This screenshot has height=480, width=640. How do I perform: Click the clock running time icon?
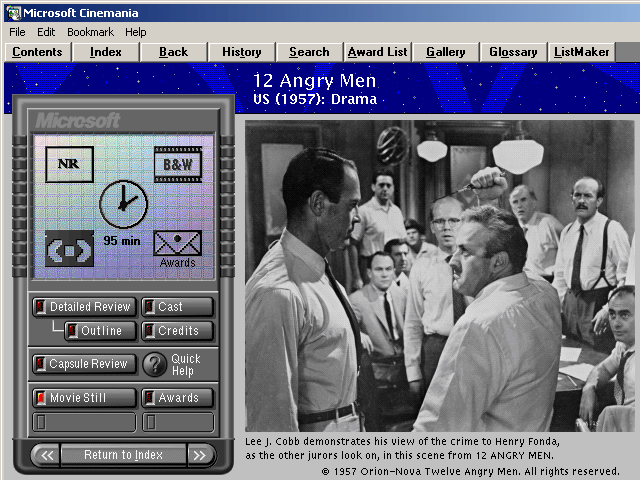point(124,204)
